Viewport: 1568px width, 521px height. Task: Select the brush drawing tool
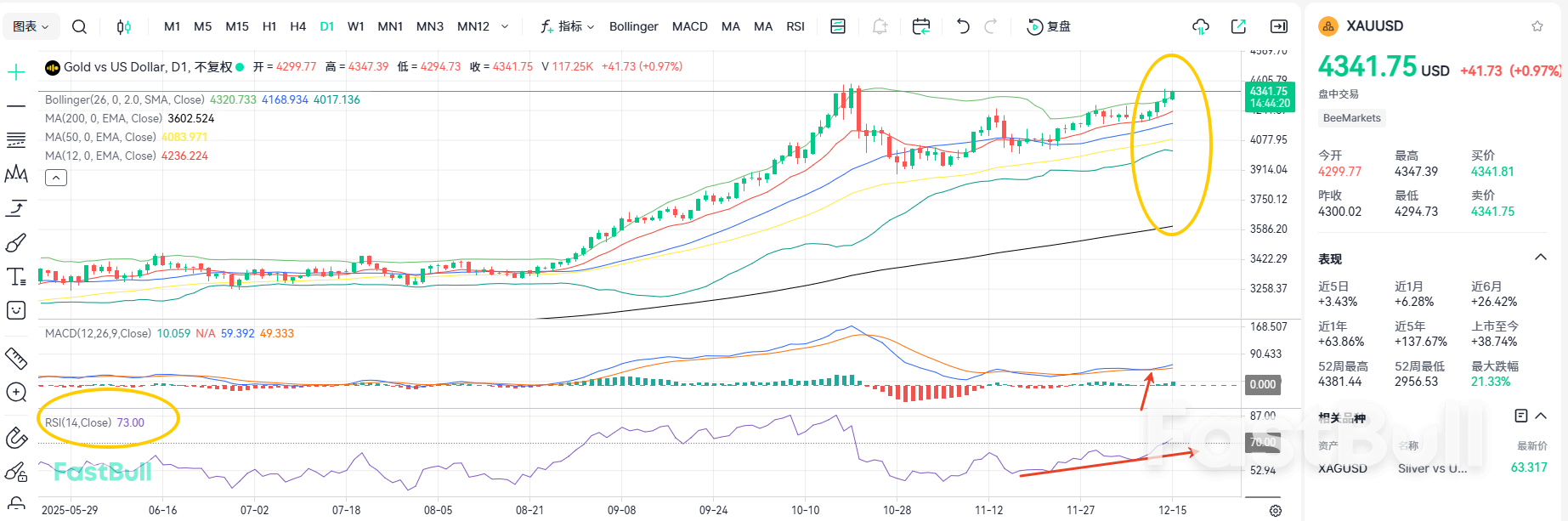tap(16, 243)
